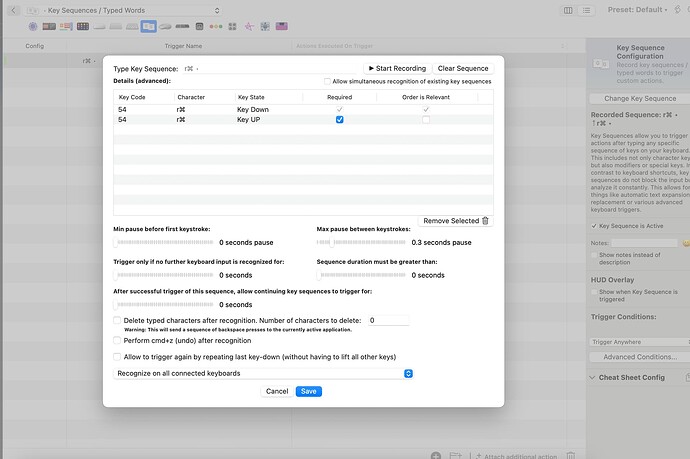Switch to the column view layout icon
This screenshot has height=459, width=690.
tap(569, 10)
